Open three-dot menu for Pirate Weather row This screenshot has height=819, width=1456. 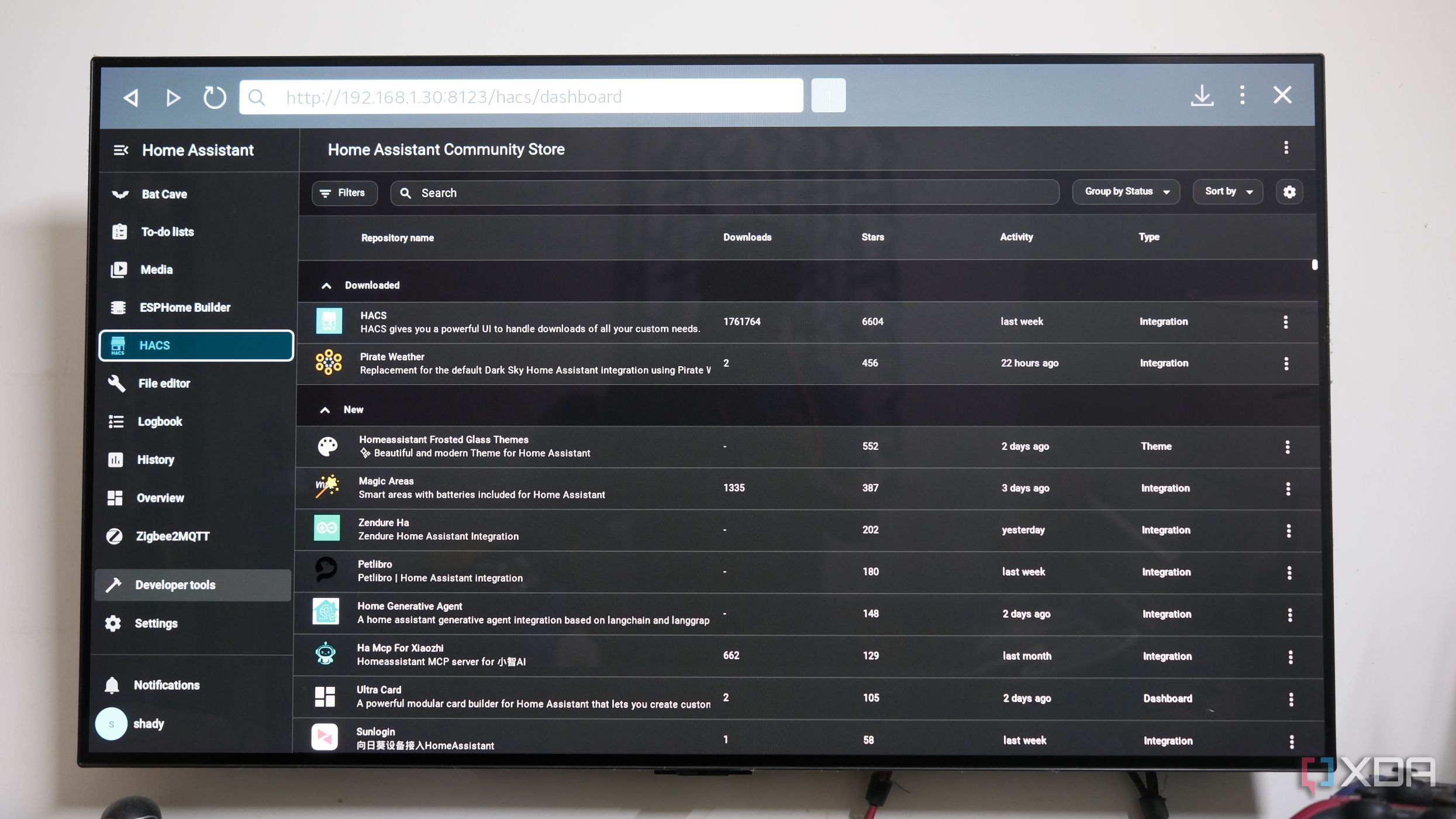1286,364
